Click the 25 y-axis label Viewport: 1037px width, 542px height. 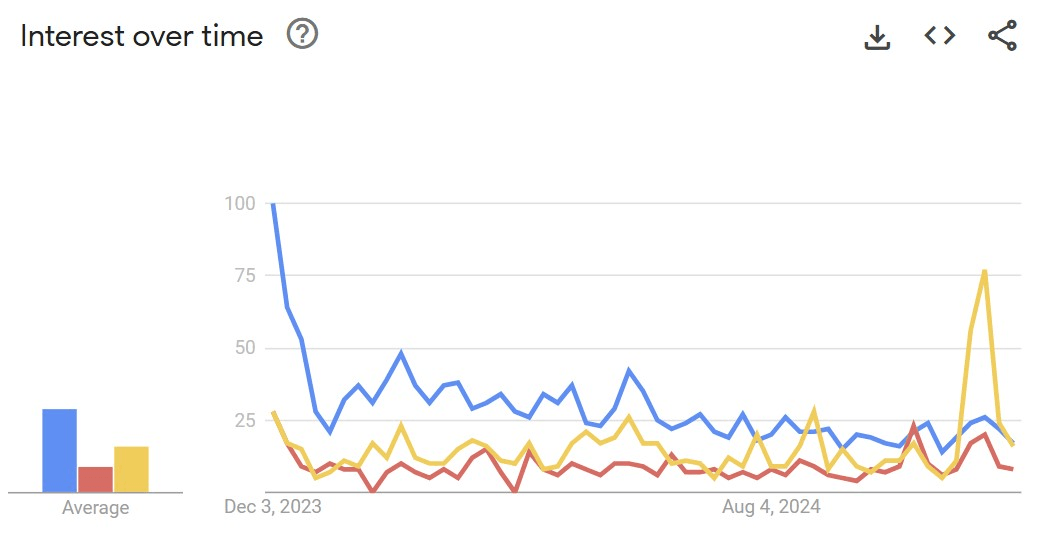click(x=245, y=420)
